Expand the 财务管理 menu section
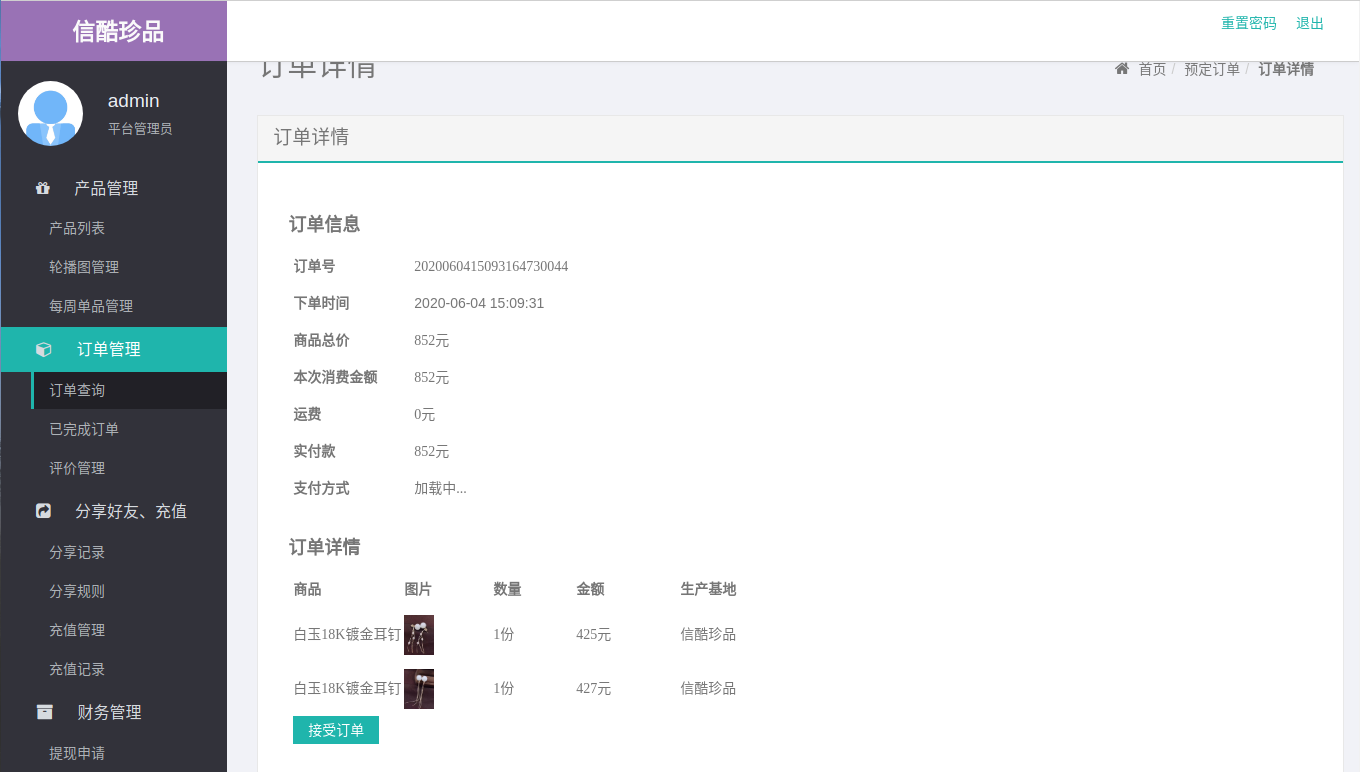 coord(109,712)
